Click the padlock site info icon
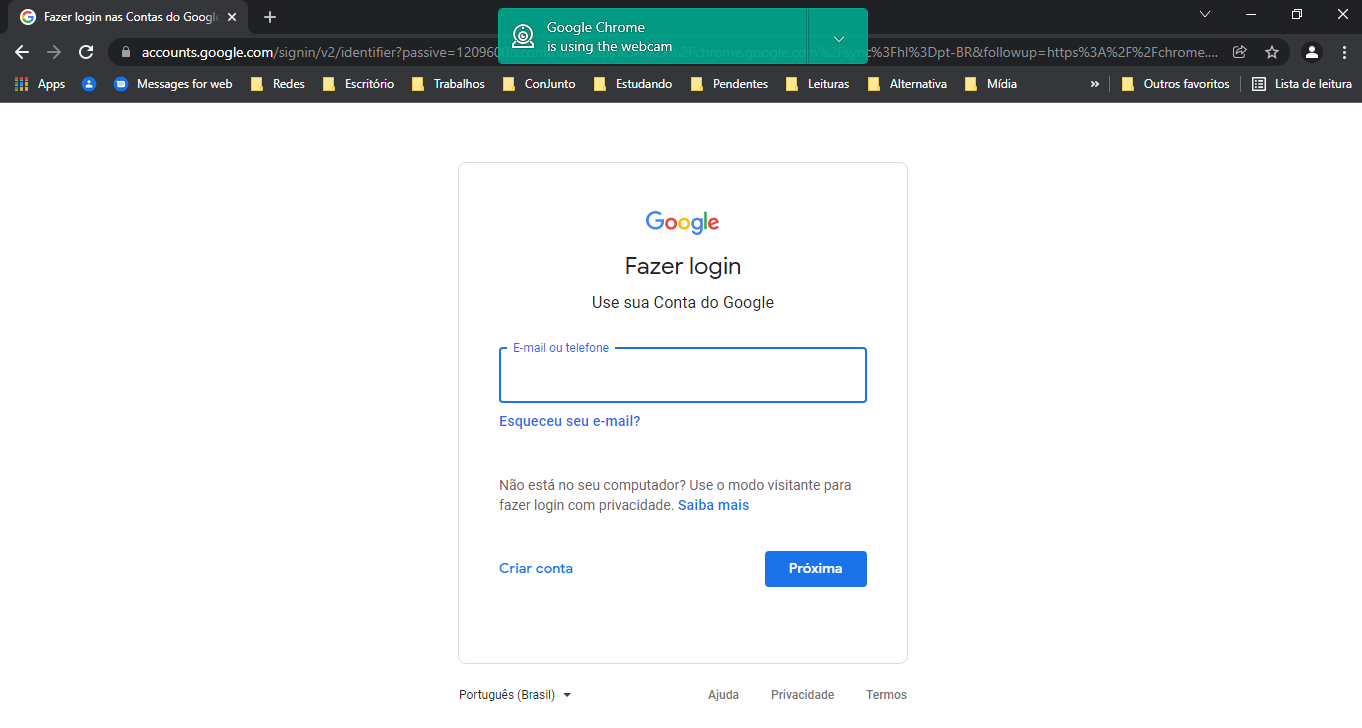Viewport: 1362px width, 728px height. [126, 52]
